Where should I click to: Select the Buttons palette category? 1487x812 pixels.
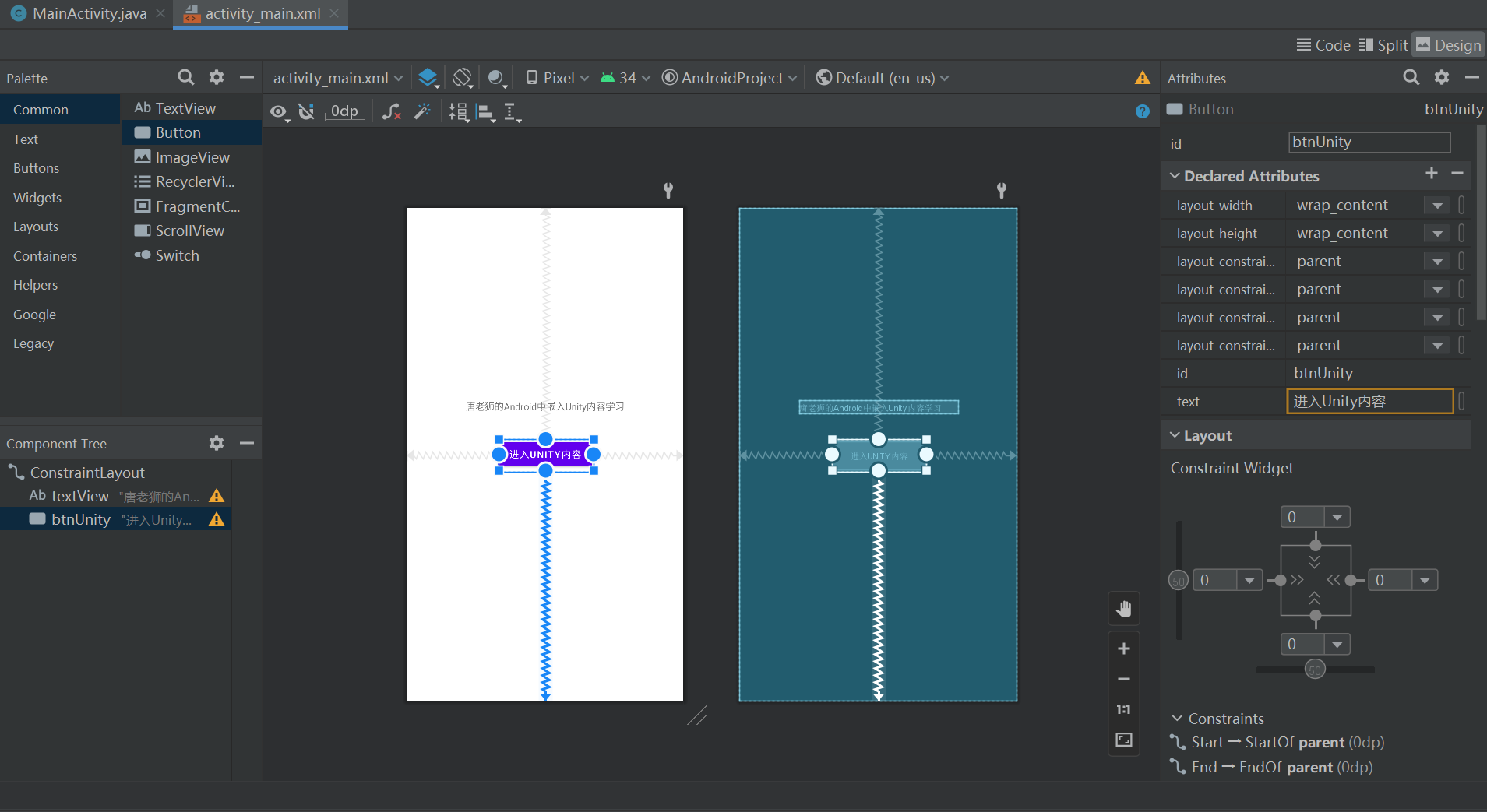click(60, 168)
